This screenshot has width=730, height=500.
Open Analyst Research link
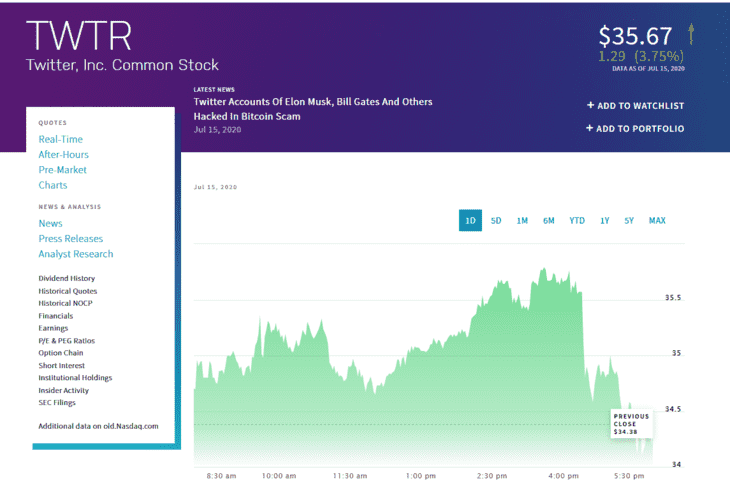tap(76, 254)
